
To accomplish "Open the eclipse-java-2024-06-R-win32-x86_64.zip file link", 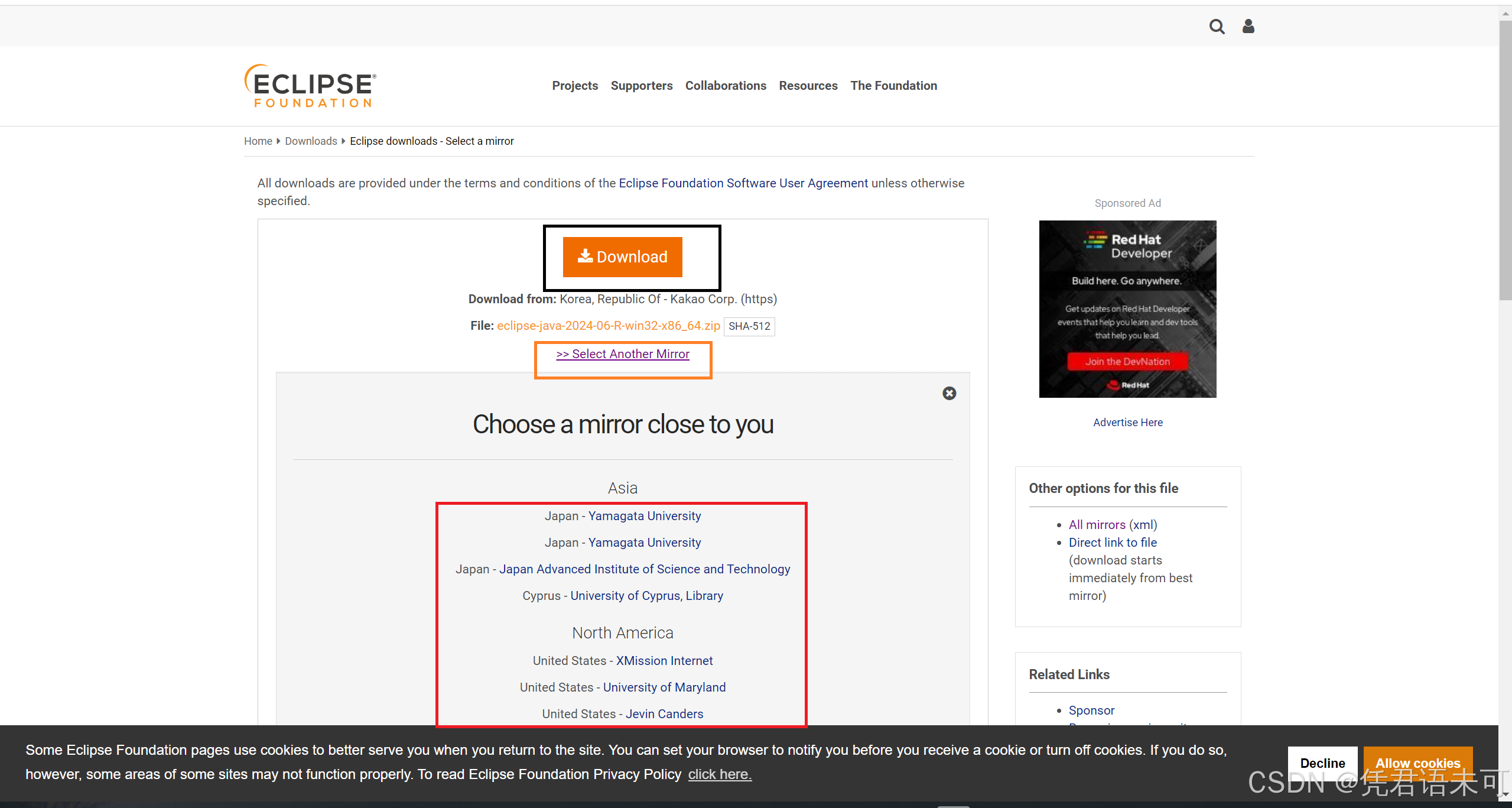I will (608, 326).
